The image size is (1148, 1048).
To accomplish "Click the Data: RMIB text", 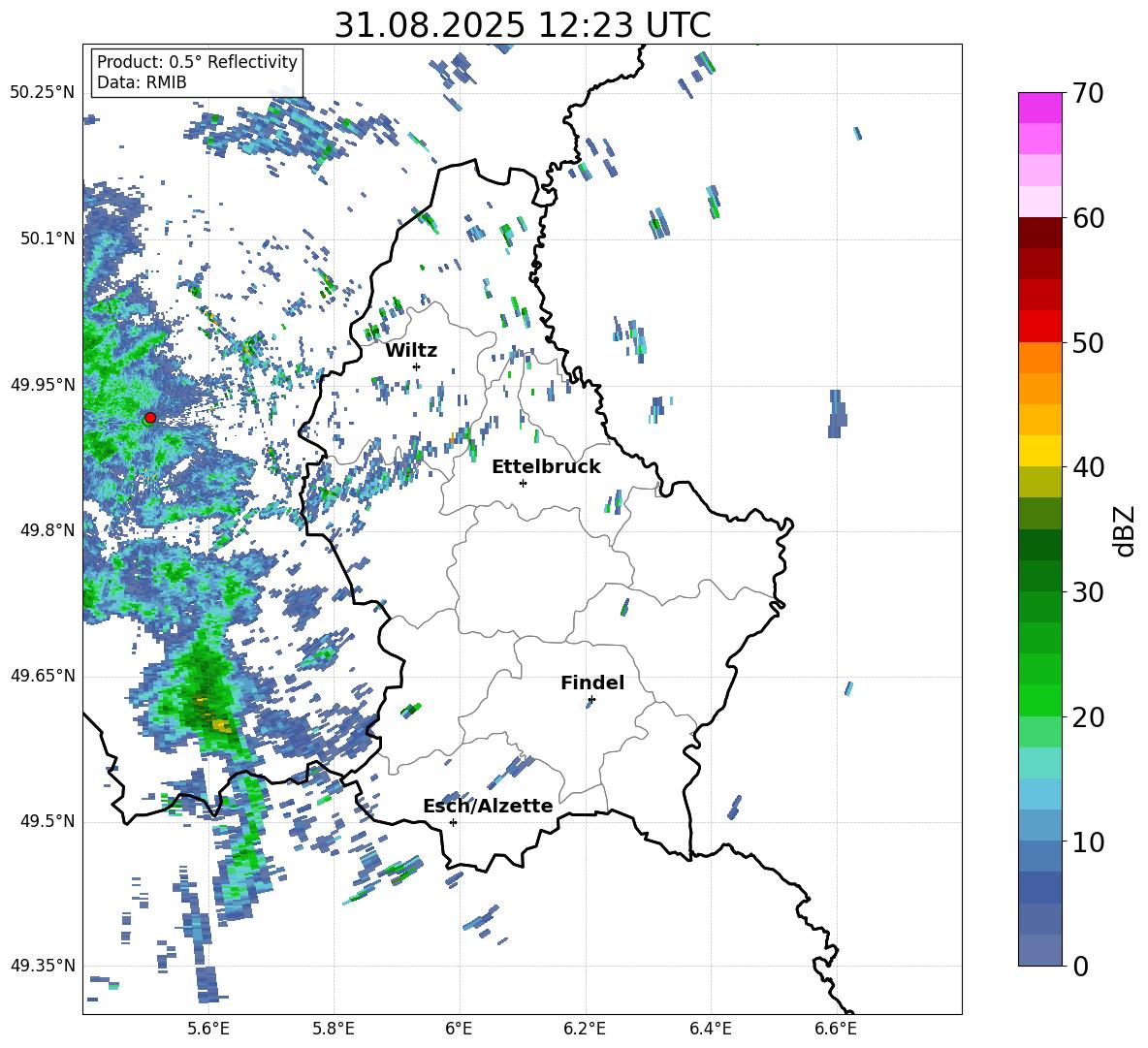I will 142,82.
